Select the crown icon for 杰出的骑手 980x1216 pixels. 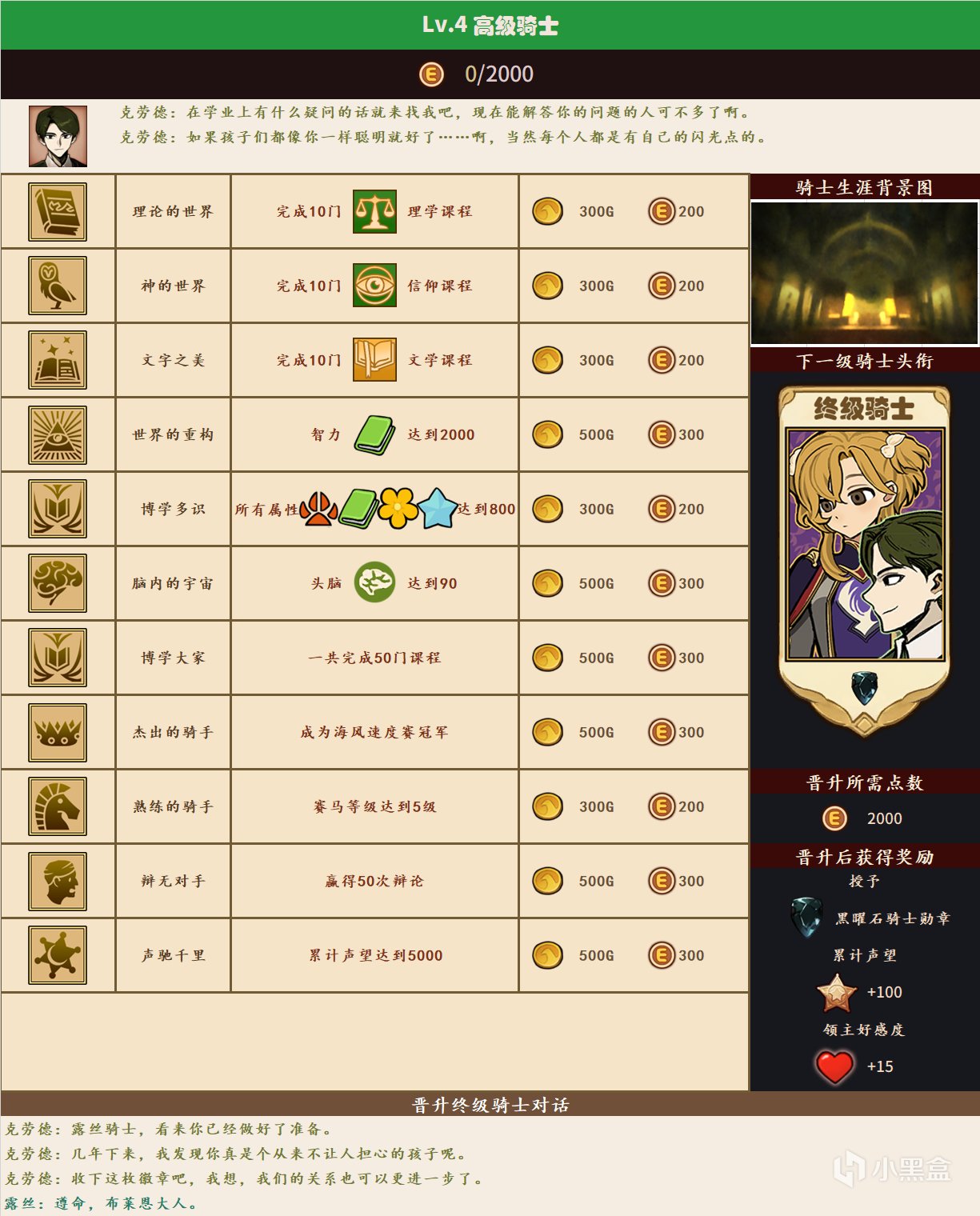click(x=58, y=733)
